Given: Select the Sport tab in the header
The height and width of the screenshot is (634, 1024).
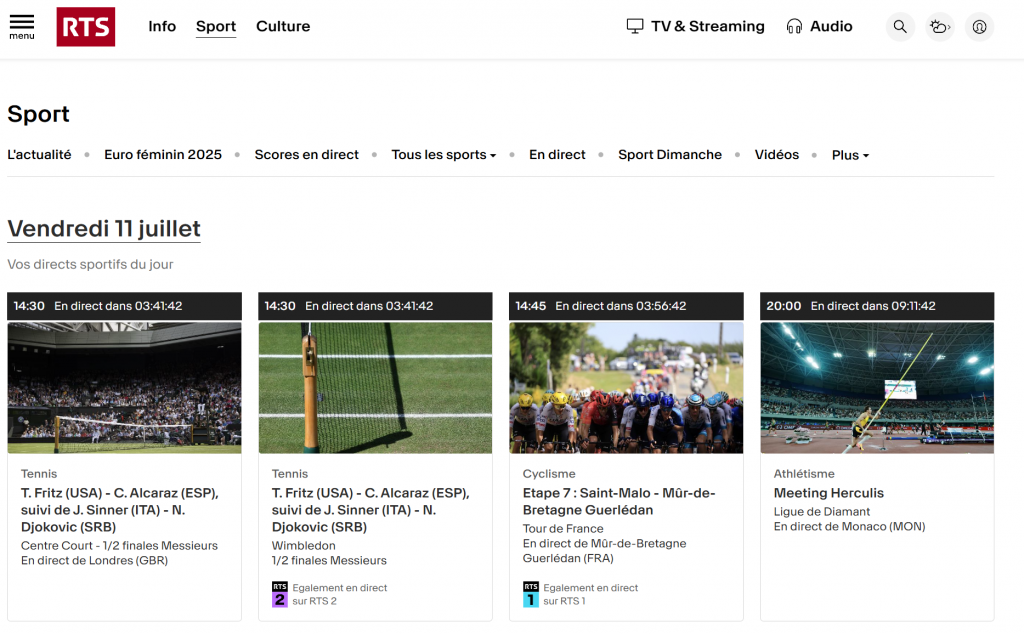Looking at the screenshot, I should pos(216,27).
